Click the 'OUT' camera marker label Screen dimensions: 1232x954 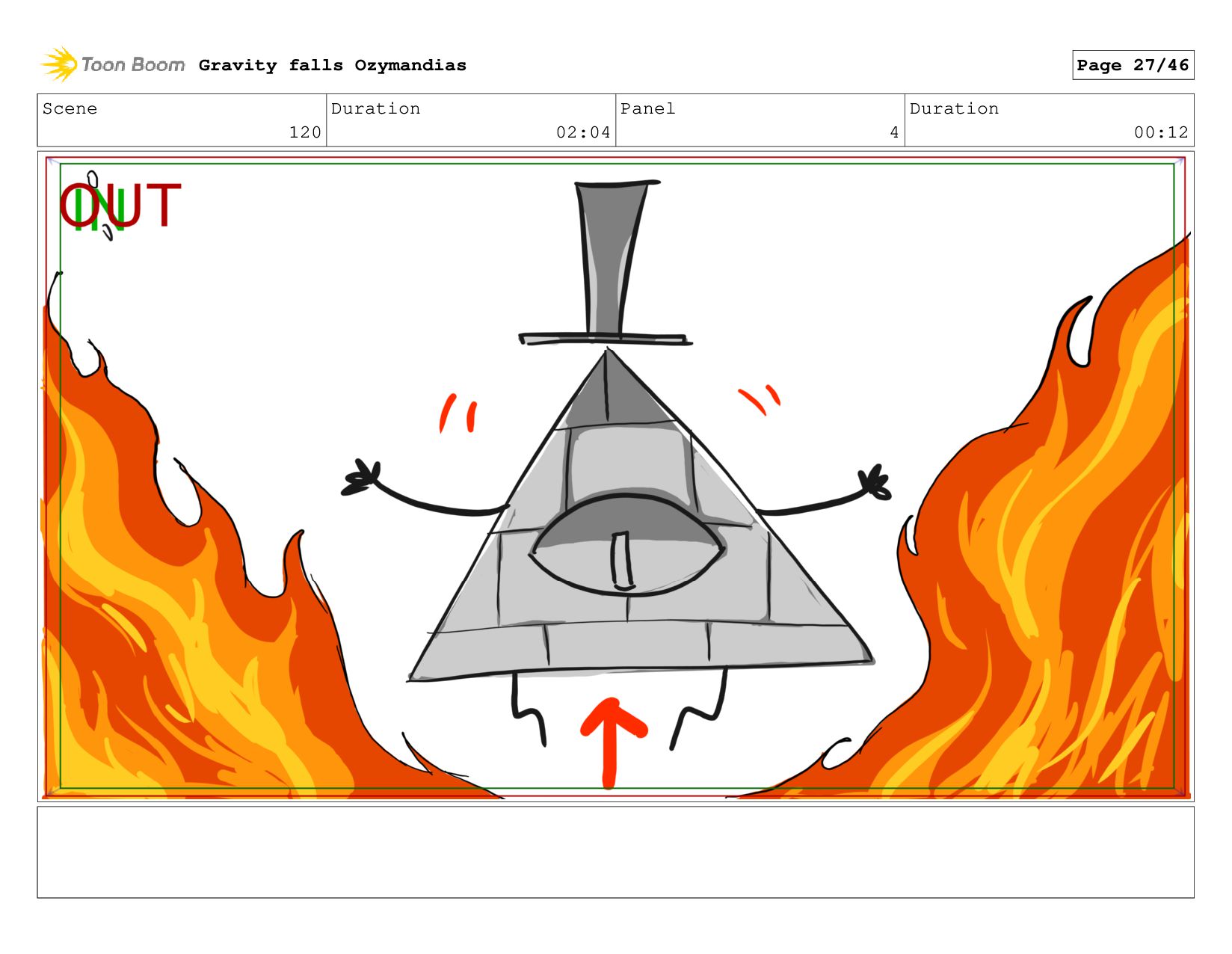[120, 206]
